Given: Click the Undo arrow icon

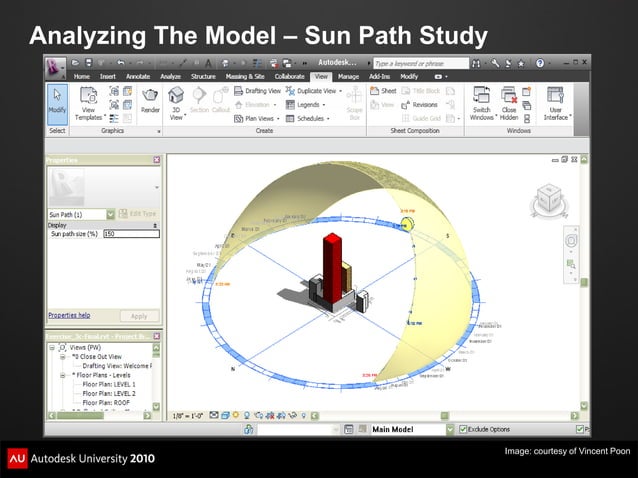Looking at the screenshot, I should tap(121, 63).
